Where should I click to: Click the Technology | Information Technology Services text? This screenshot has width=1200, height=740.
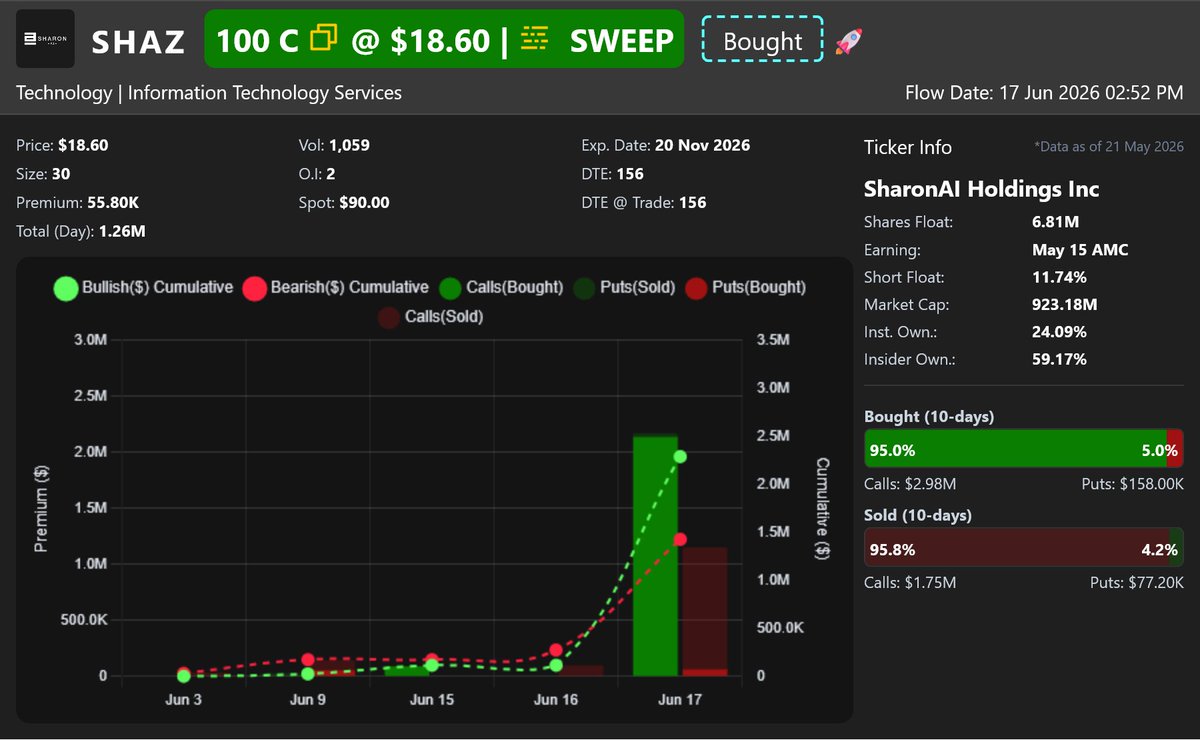point(209,93)
